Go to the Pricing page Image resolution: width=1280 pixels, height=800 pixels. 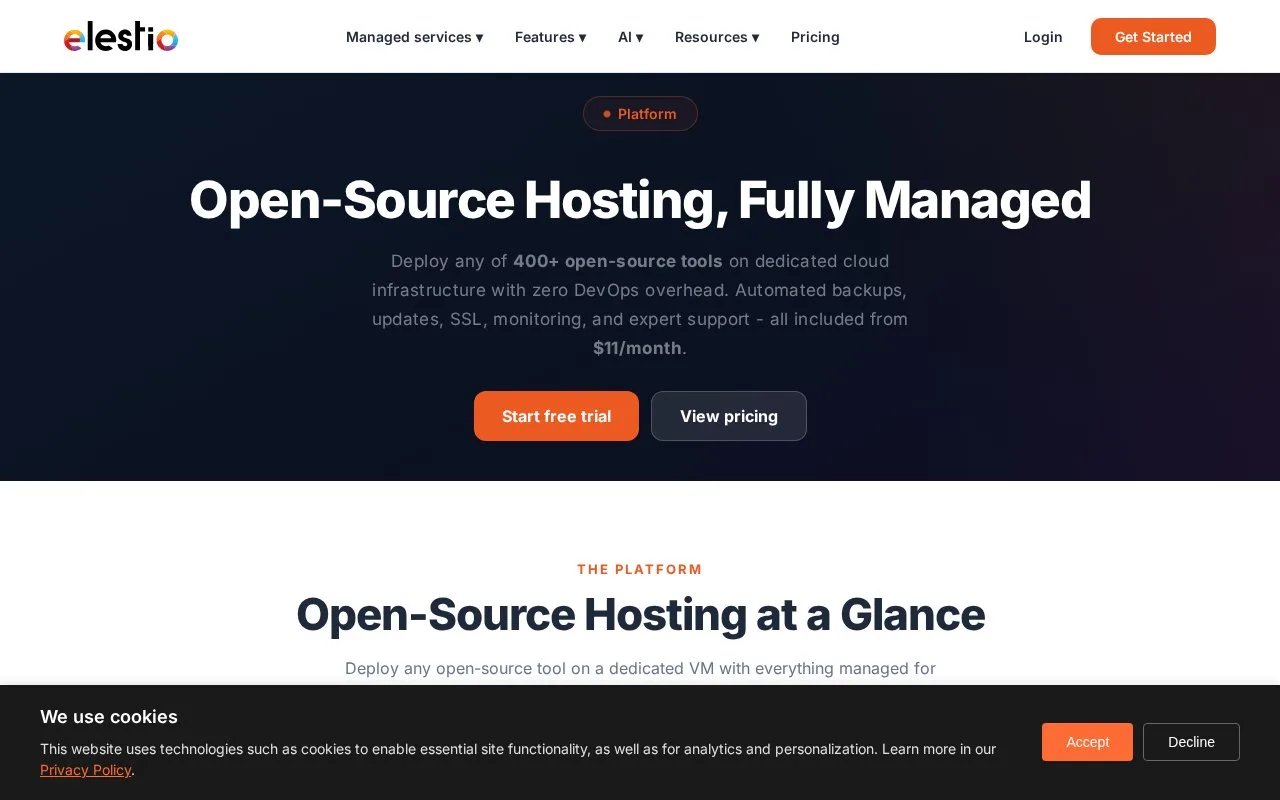[815, 37]
